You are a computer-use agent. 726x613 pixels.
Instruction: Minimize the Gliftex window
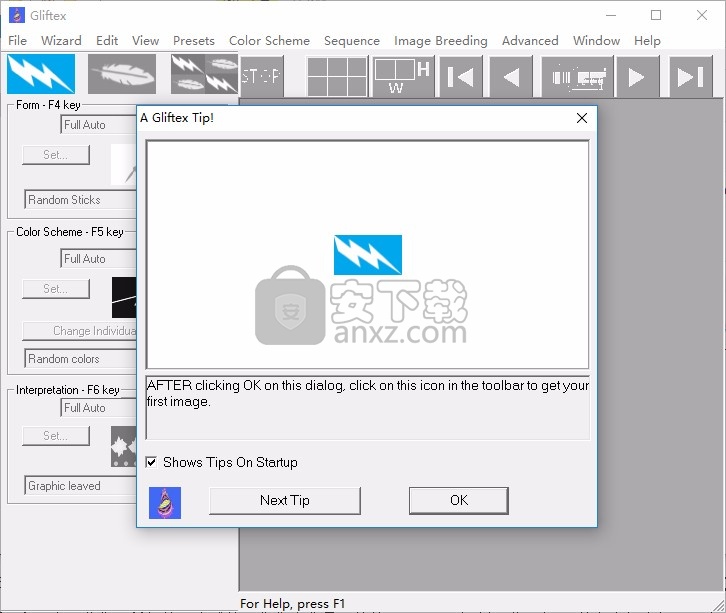611,15
